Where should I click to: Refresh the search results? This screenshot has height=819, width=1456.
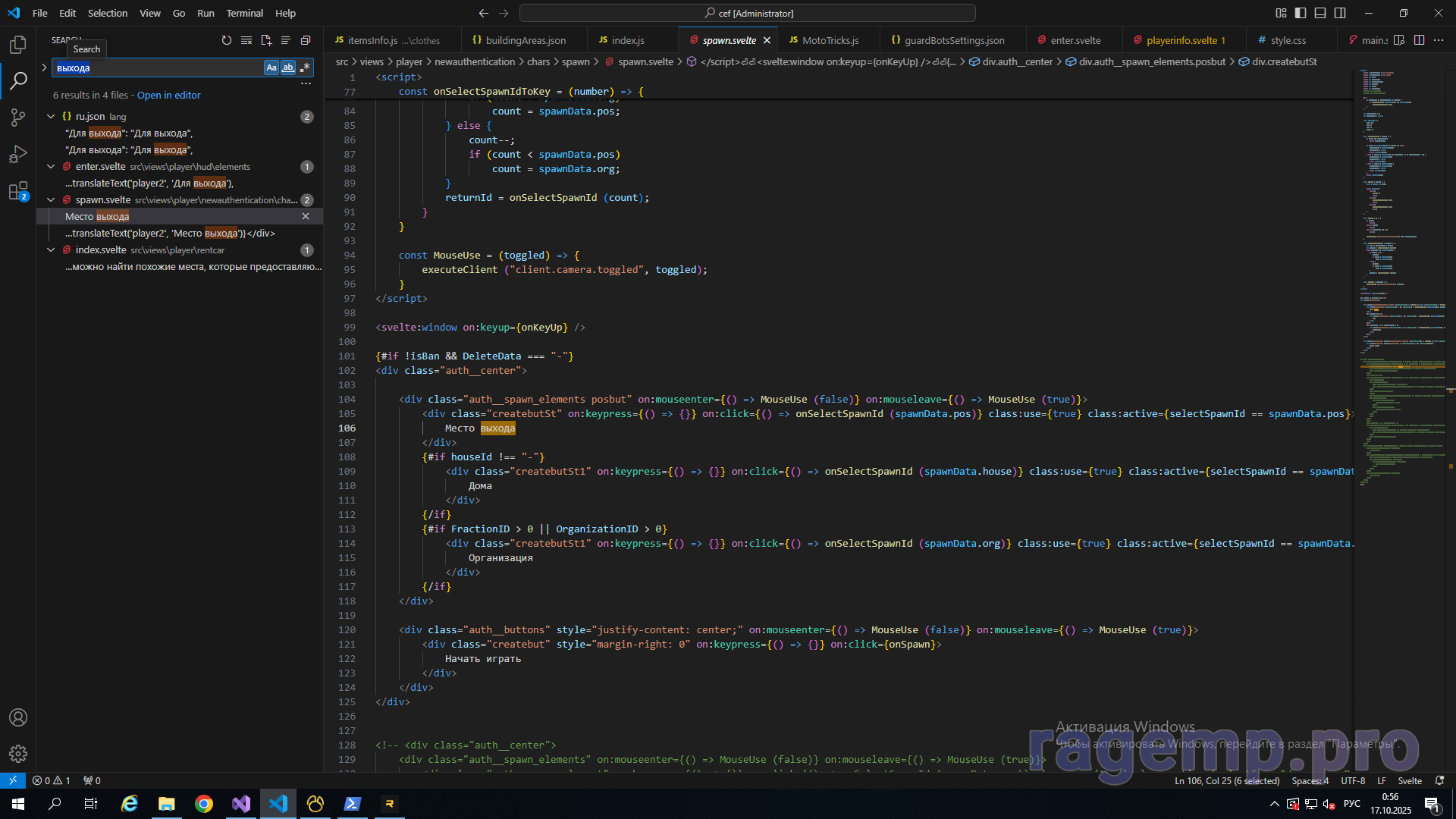(227, 40)
